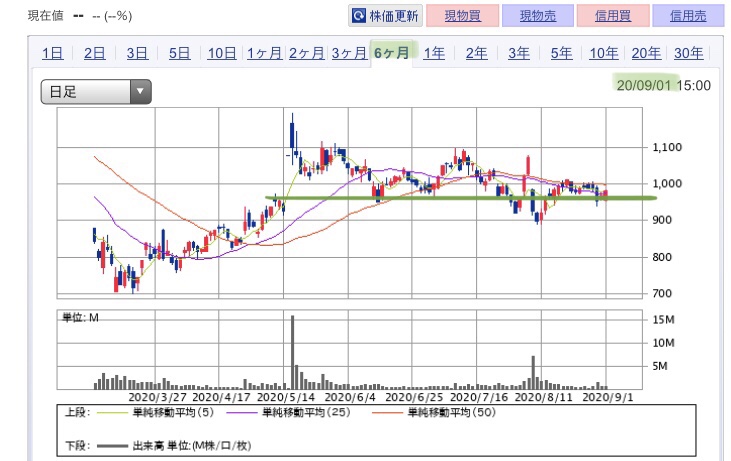
Task: Select the 3ヶ月 period tab
Action: pos(349,53)
